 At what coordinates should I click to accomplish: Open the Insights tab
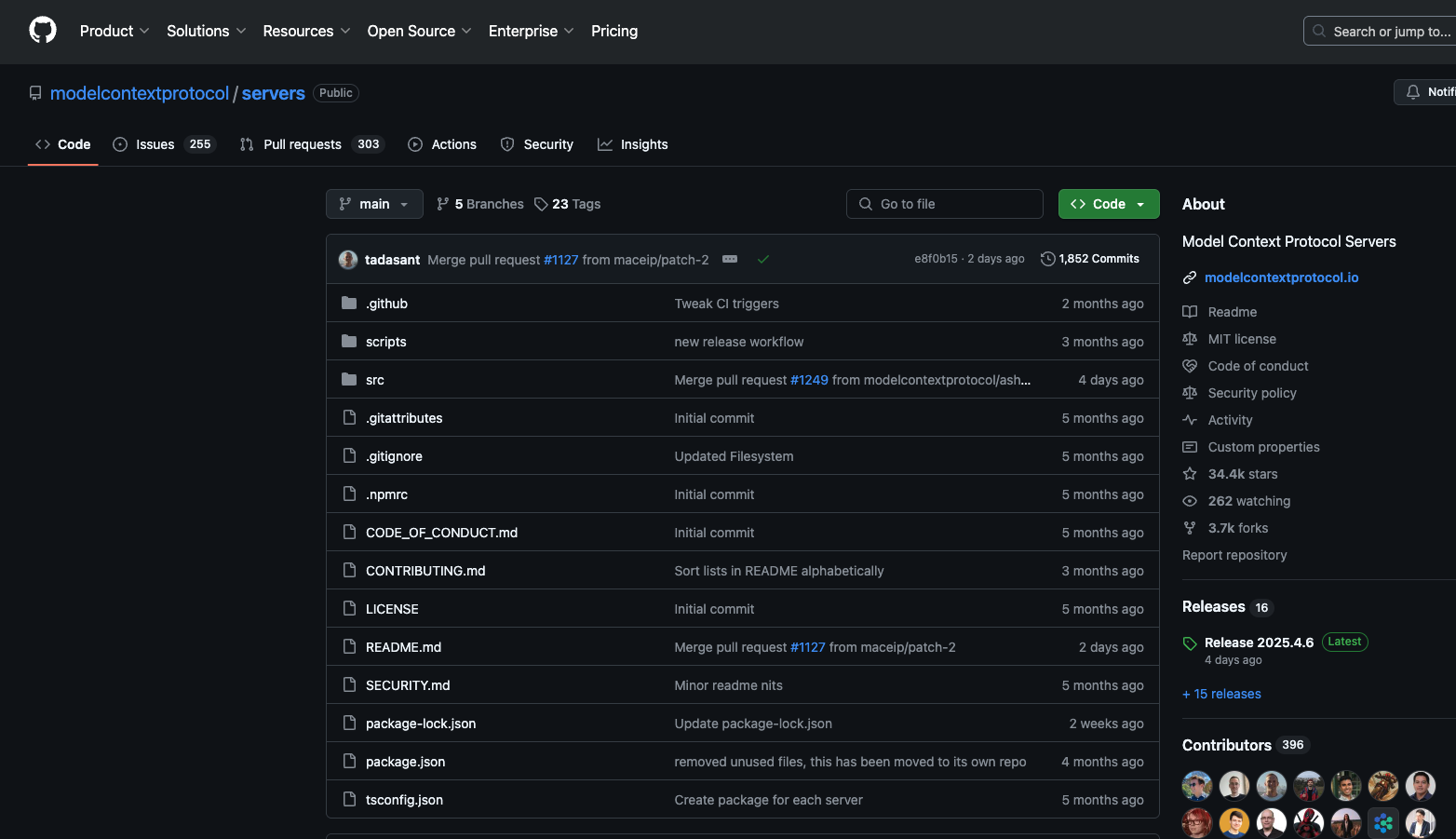pos(633,144)
